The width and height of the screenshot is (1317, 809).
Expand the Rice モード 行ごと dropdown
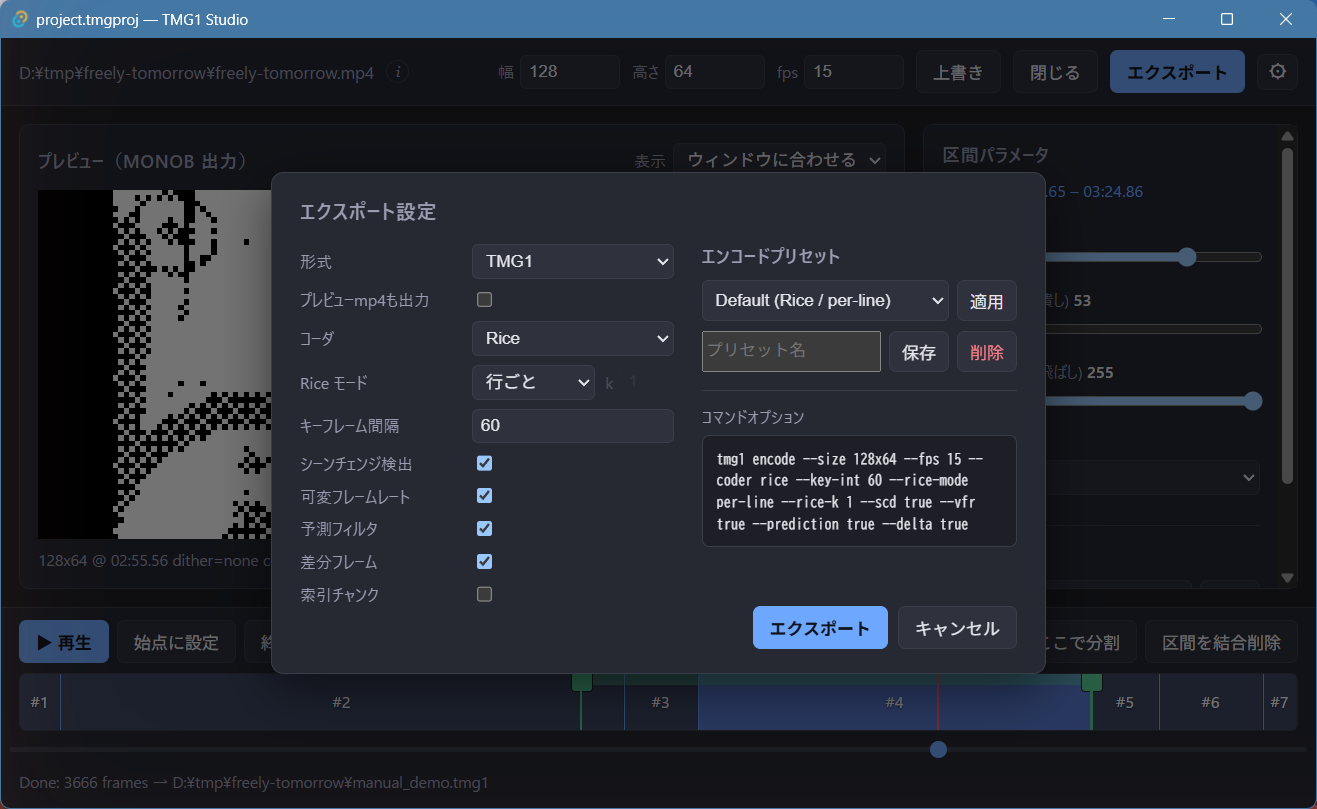point(533,382)
